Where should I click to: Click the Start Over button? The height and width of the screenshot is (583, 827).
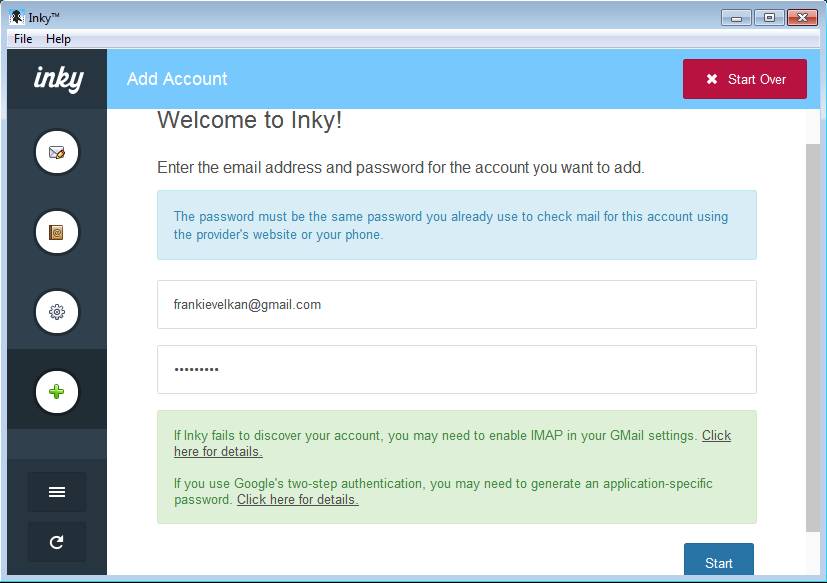pyautogui.click(x=745, y=79)
